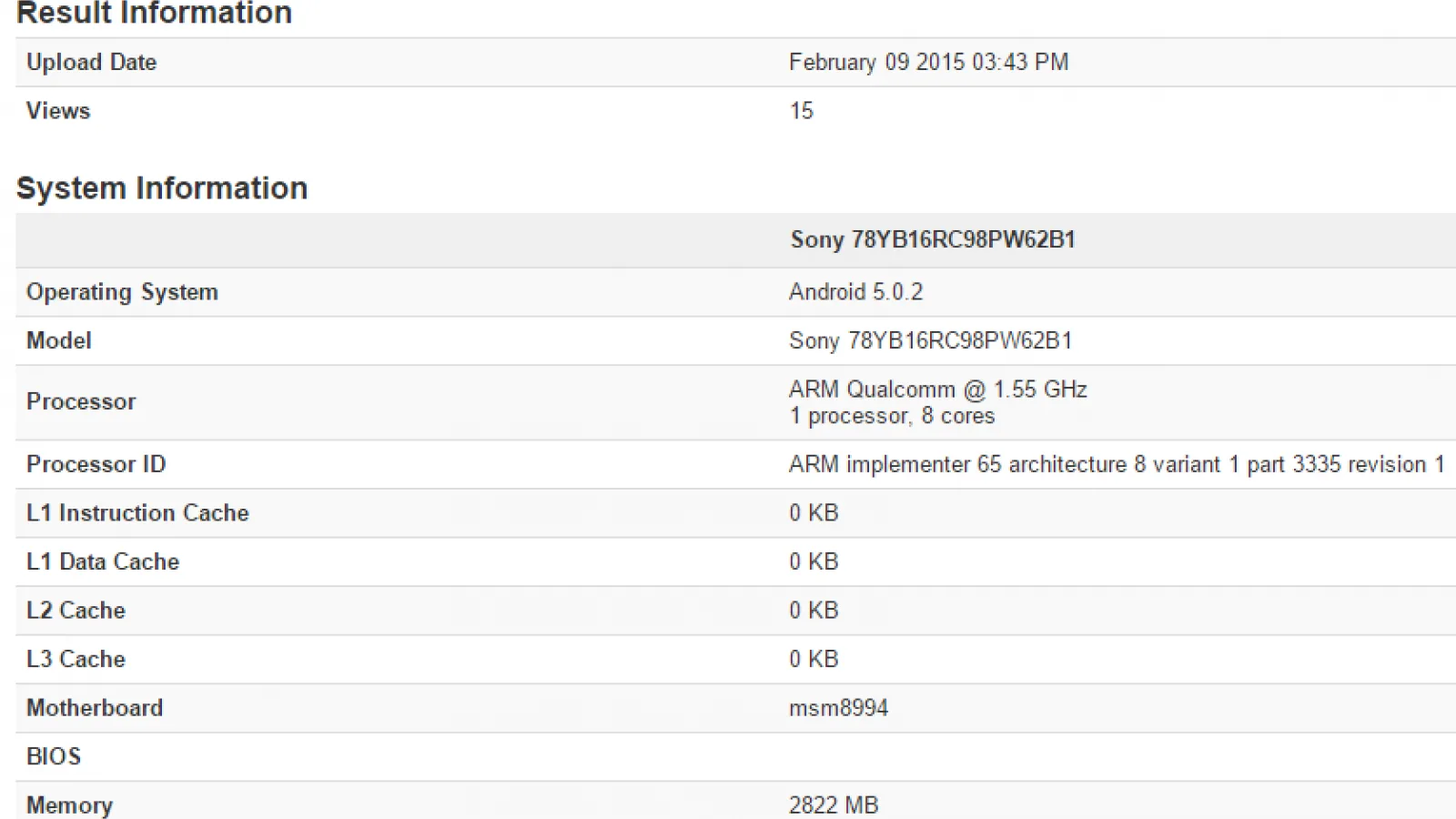
Task: Select the 2822 MB memory value
Action: [x=834, y=805]
